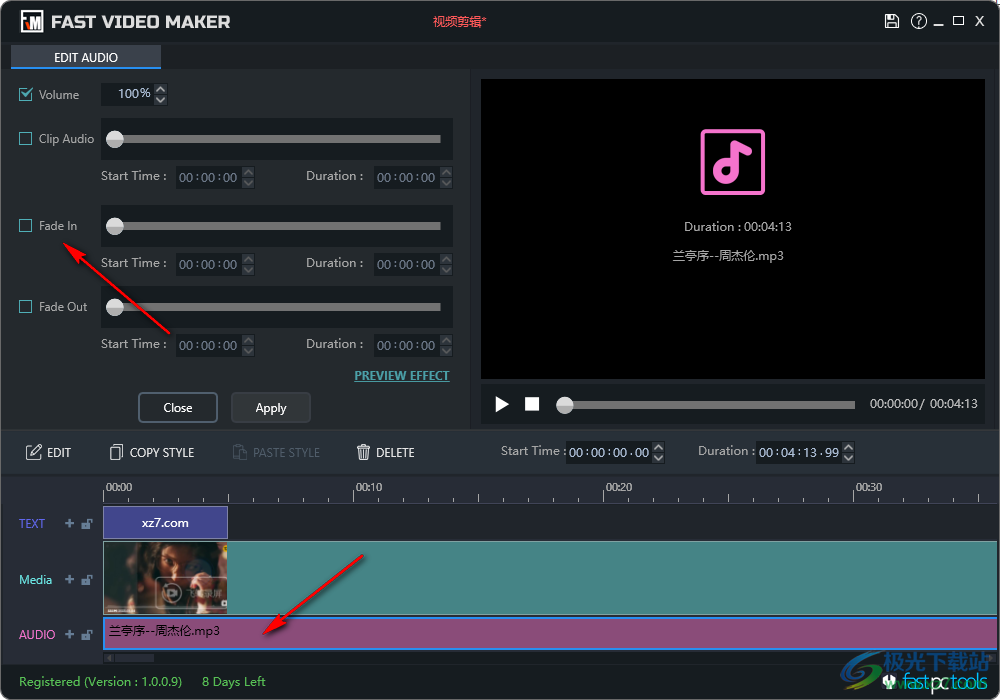Click the Clip Audio slider handle
1000x700 pixels.
tap(115, 139)
